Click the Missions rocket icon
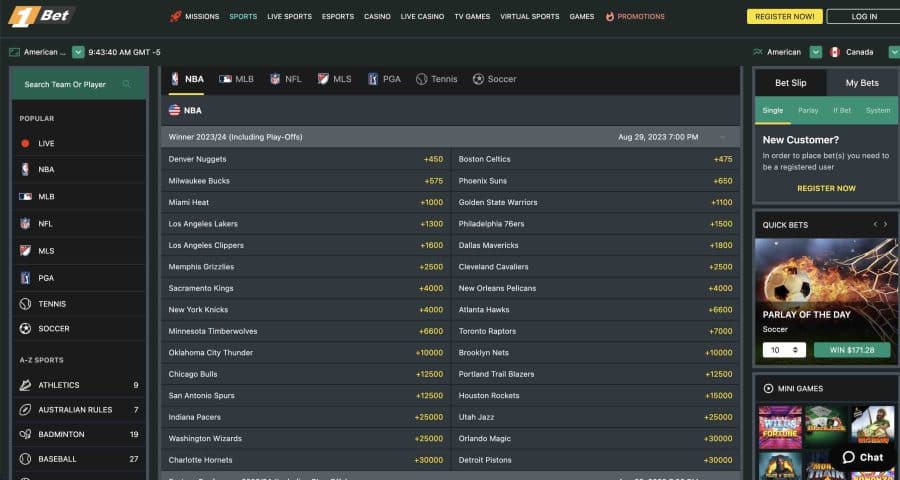Image resolution: width=900 pixels, height=480 pixels. pyautogui.click(x=176, y=17)
